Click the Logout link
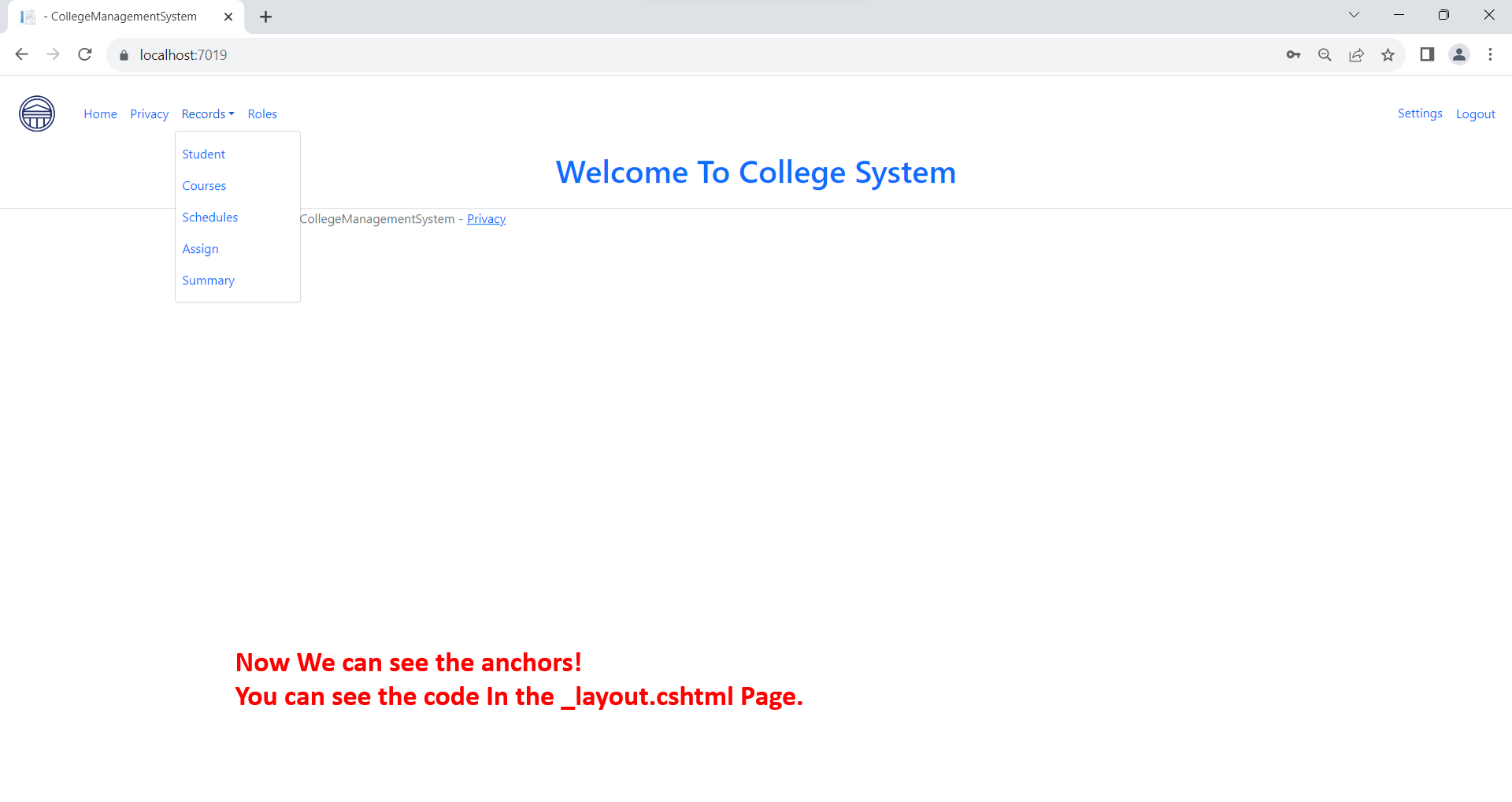1512x802 pixels. [x=1475, y=113]
